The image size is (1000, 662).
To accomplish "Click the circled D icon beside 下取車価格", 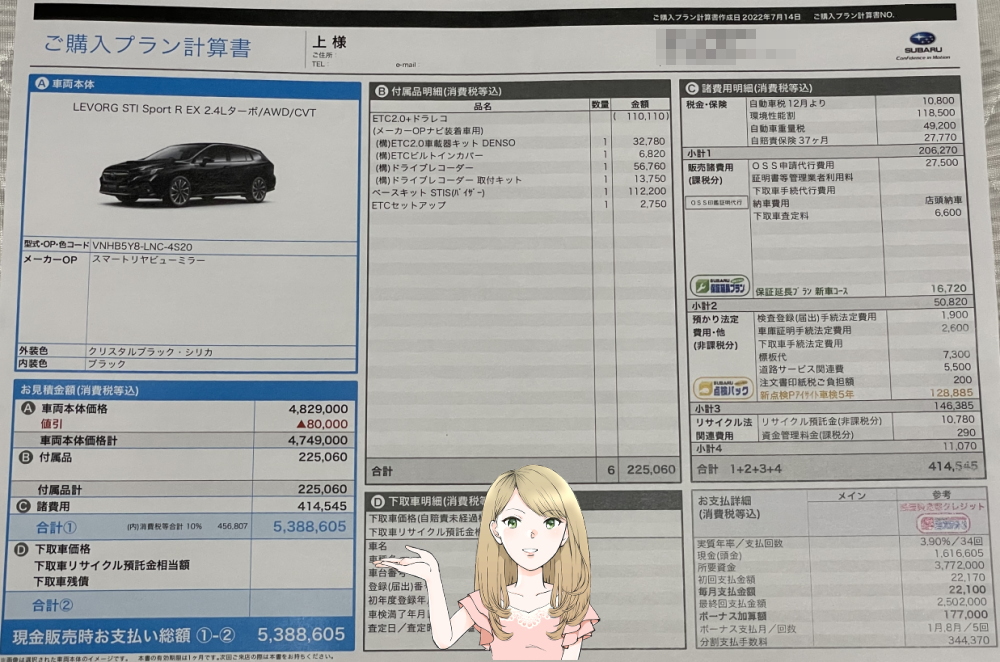I will pyautogui.click(x=27, y=549).
